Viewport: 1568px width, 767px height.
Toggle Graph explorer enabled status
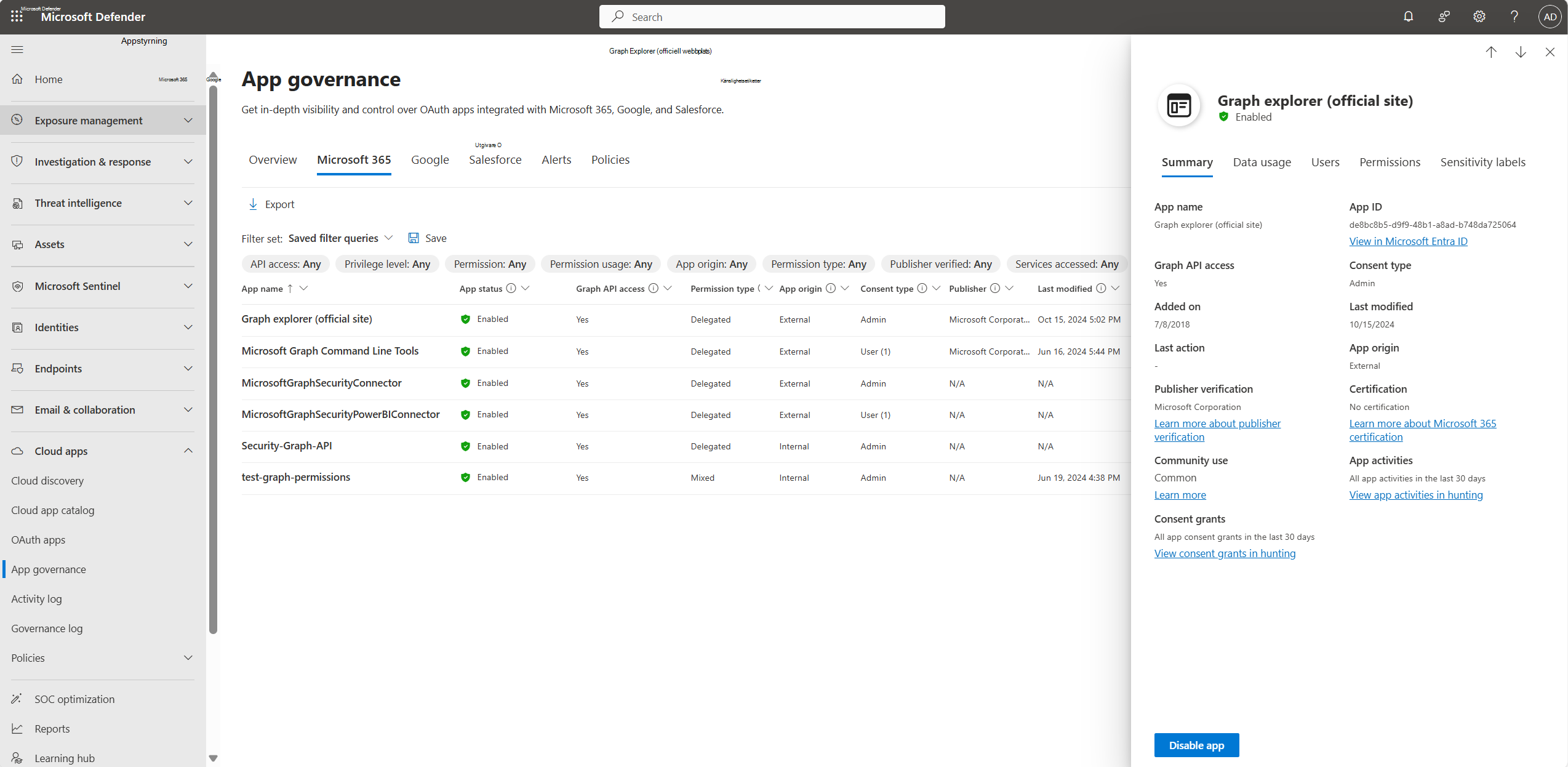(1197, 745)
